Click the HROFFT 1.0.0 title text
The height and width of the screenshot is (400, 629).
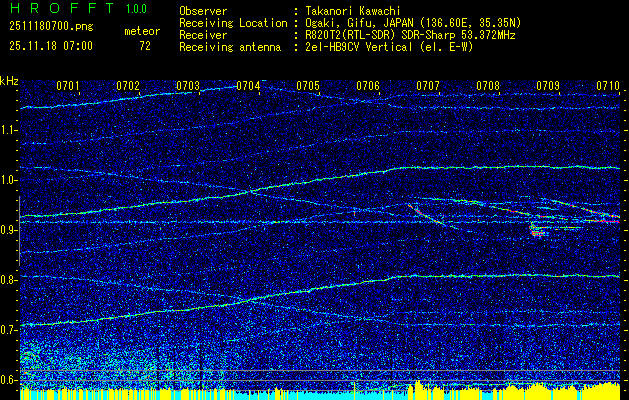coord(78,8)
